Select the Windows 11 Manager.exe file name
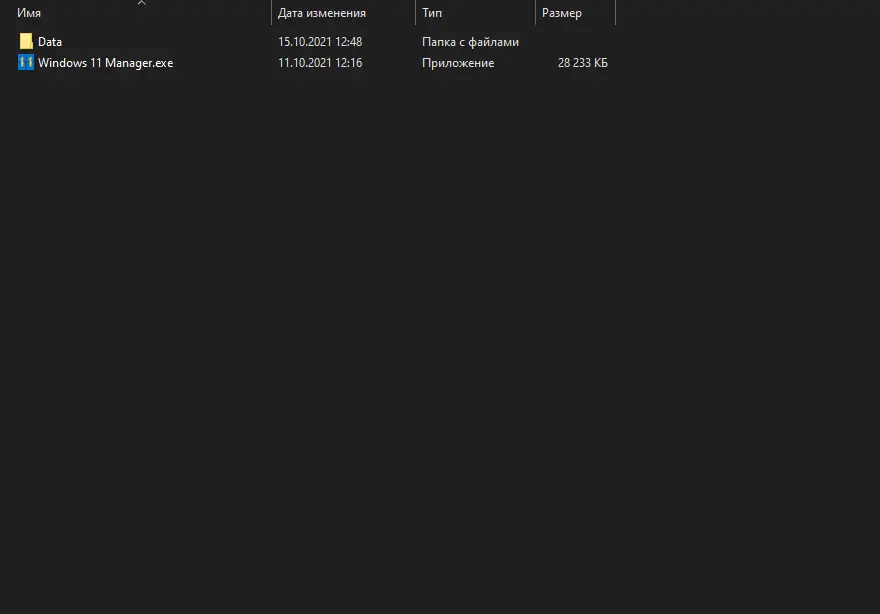 point(106,63)
